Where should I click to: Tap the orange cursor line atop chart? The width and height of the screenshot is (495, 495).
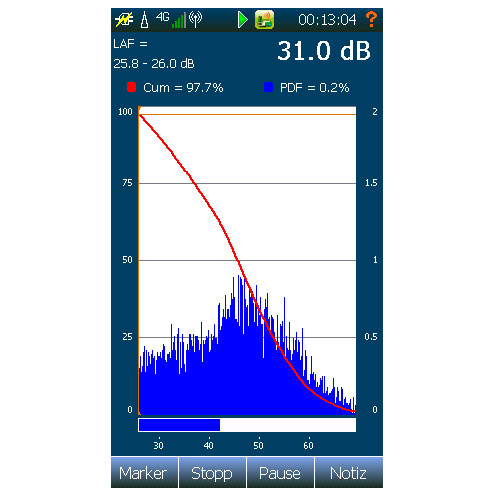[247, 114]
